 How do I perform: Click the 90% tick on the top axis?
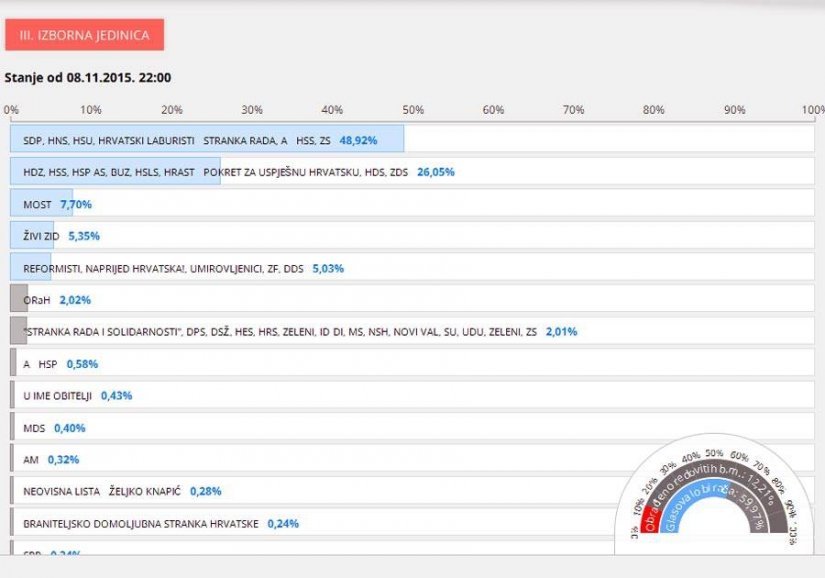click(x=735, y=110)
